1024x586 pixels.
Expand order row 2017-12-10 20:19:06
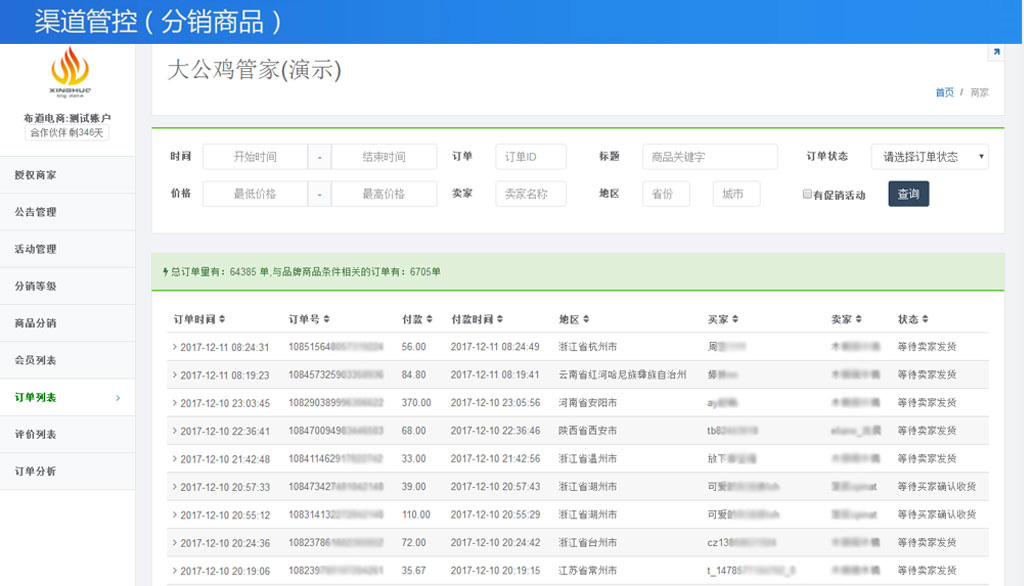point(174,571)
